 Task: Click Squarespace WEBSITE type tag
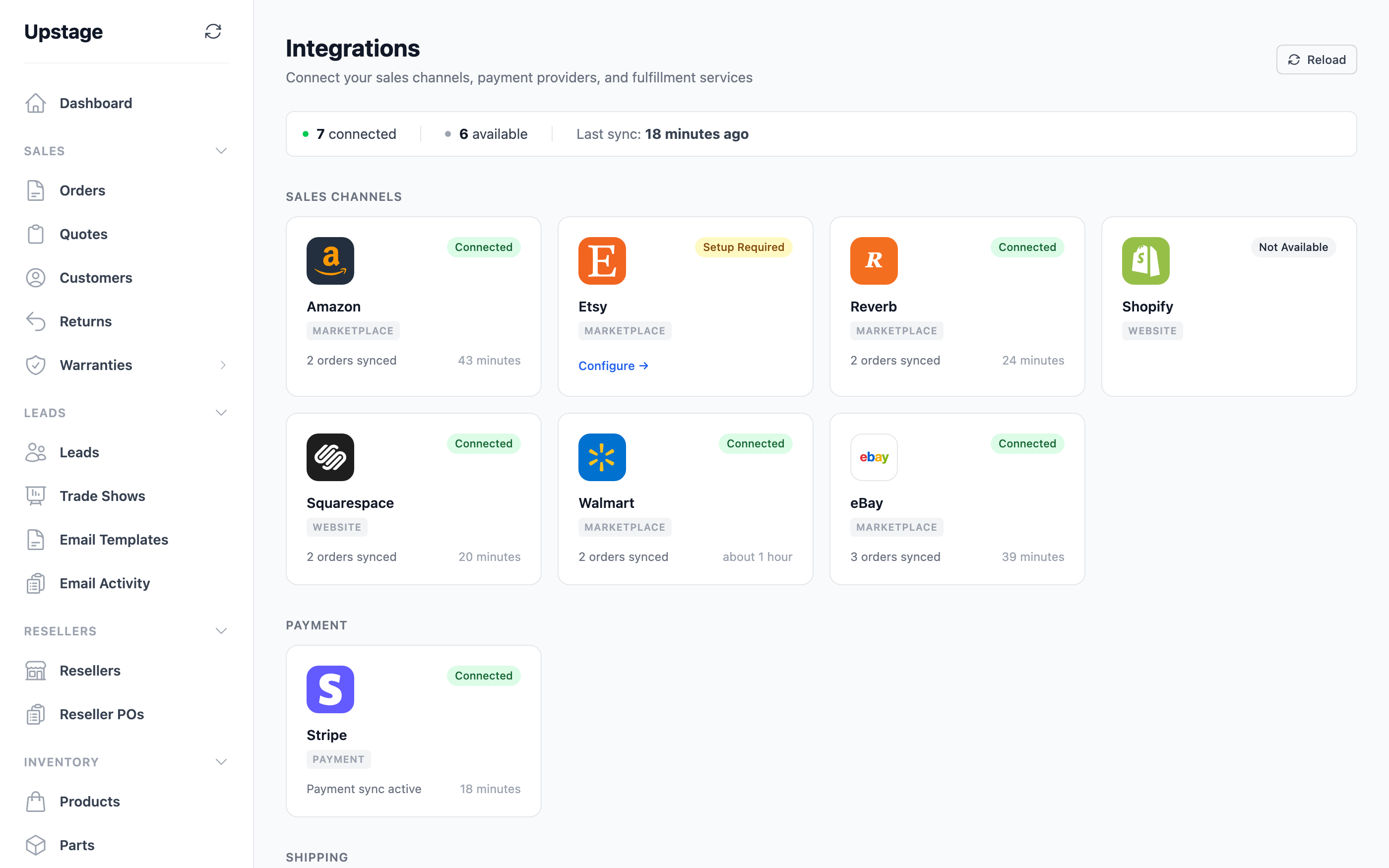tap(337, 527)
